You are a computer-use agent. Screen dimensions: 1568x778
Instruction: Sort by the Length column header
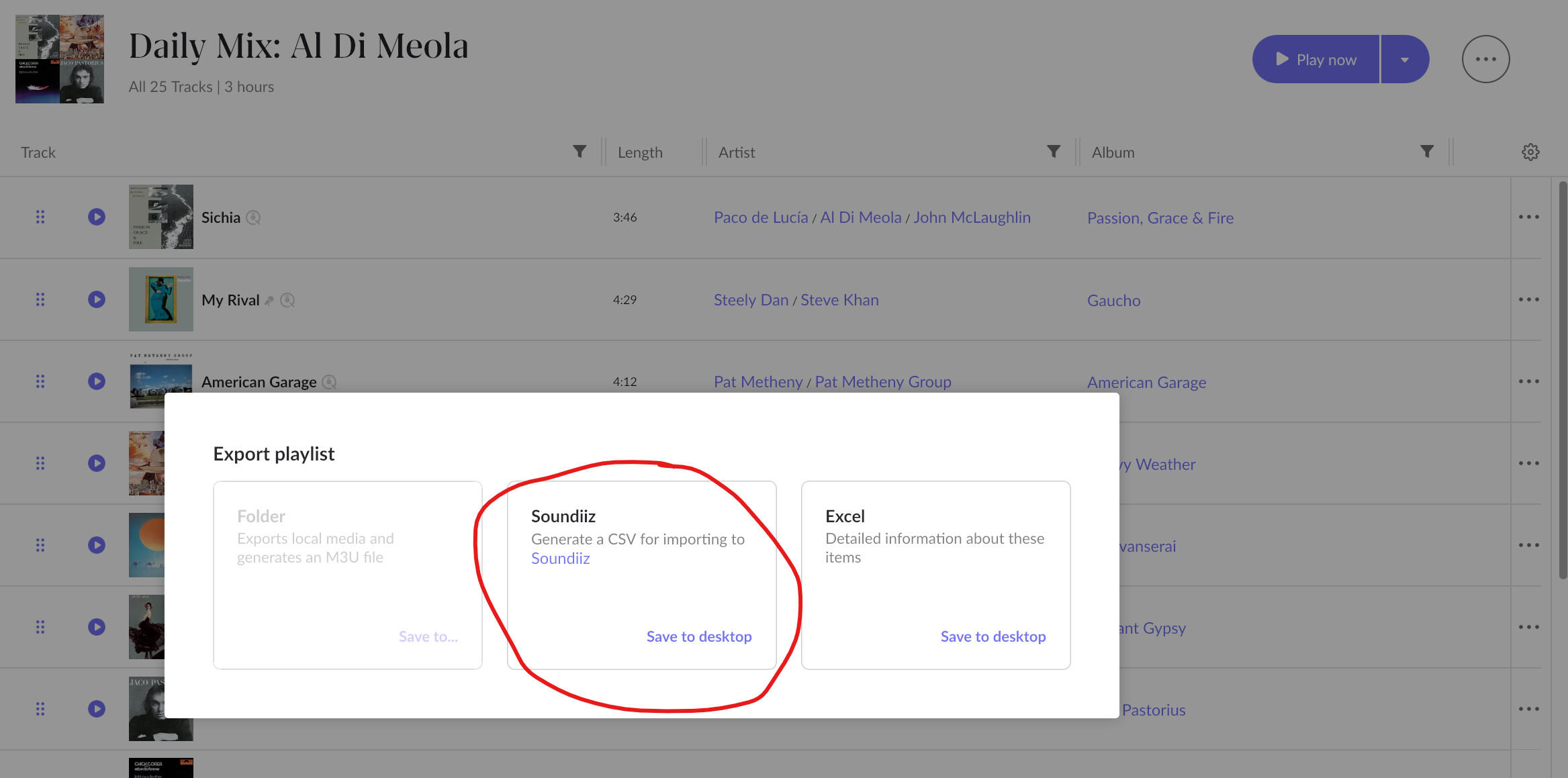click(640, 152)
